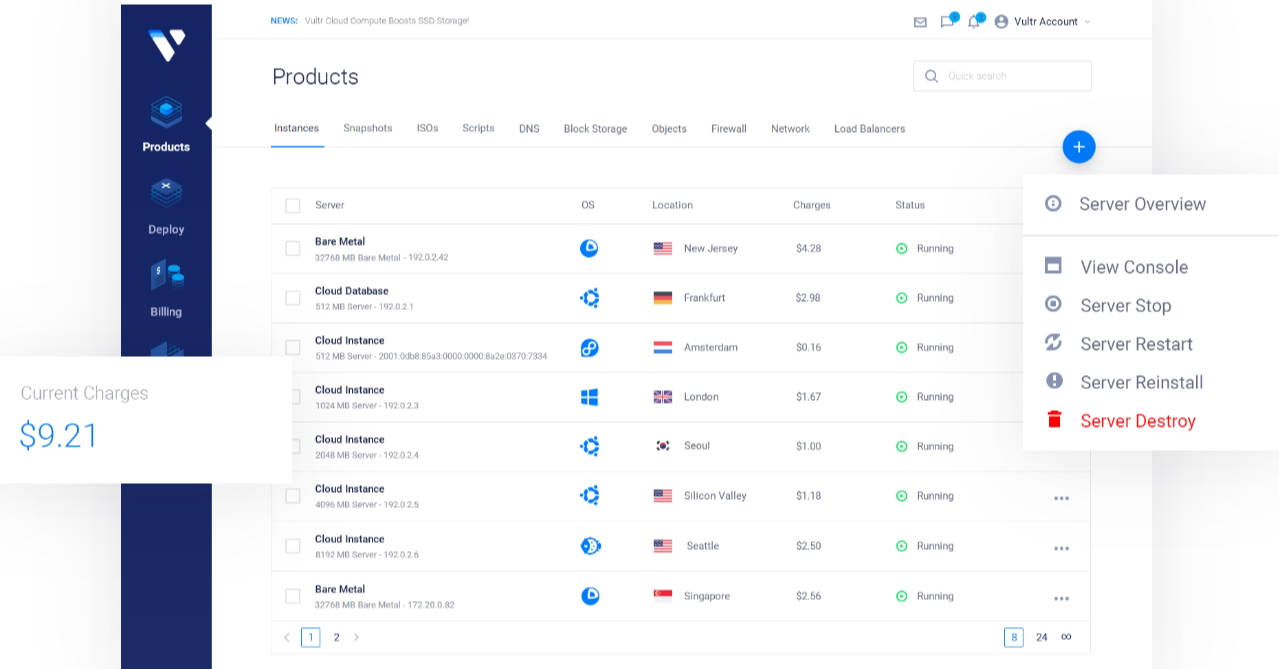
Task: Click OS icon for New Jersey server
Action: pos(589,248)
